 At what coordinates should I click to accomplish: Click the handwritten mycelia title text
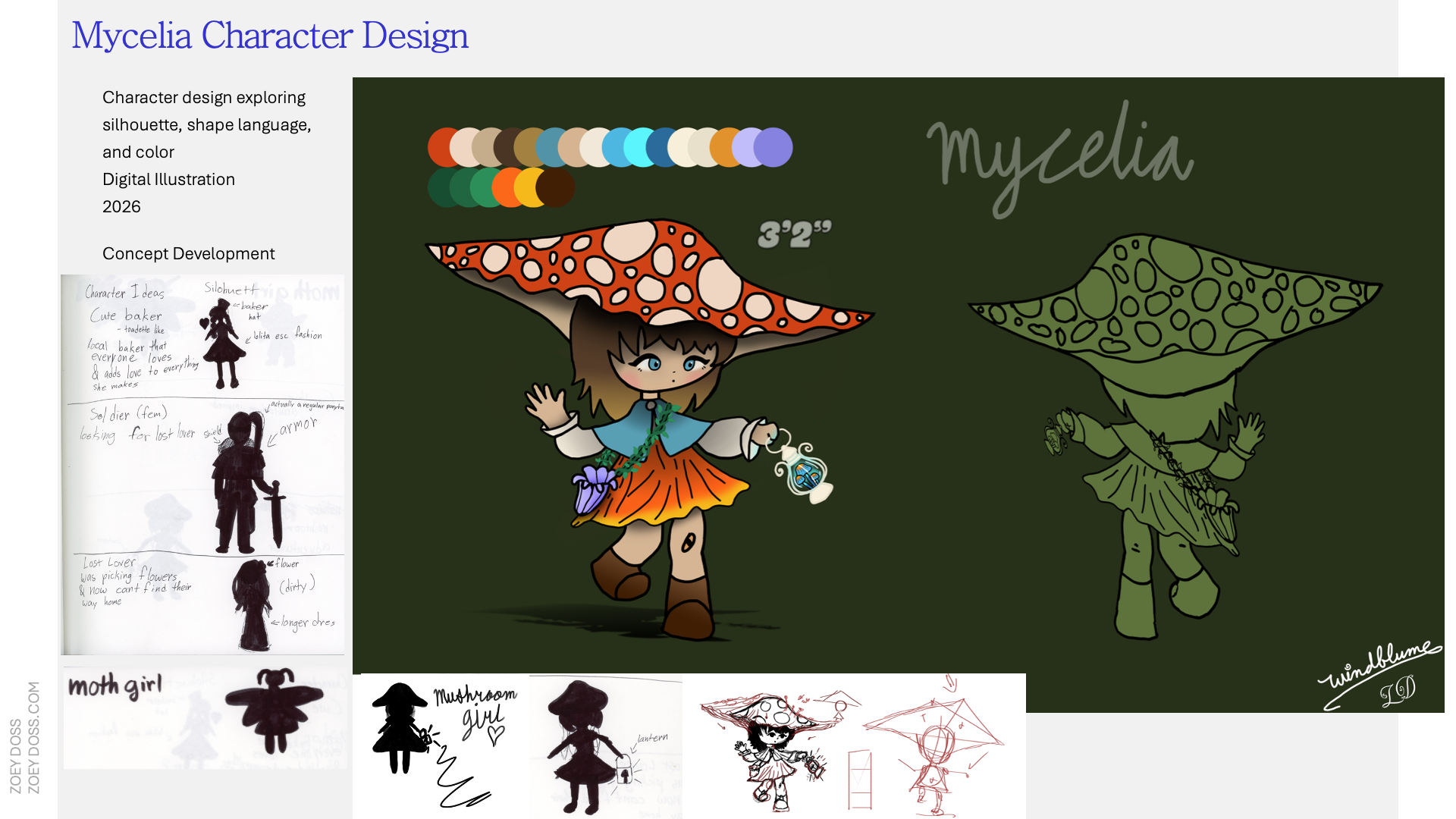tap(1061, 158)
